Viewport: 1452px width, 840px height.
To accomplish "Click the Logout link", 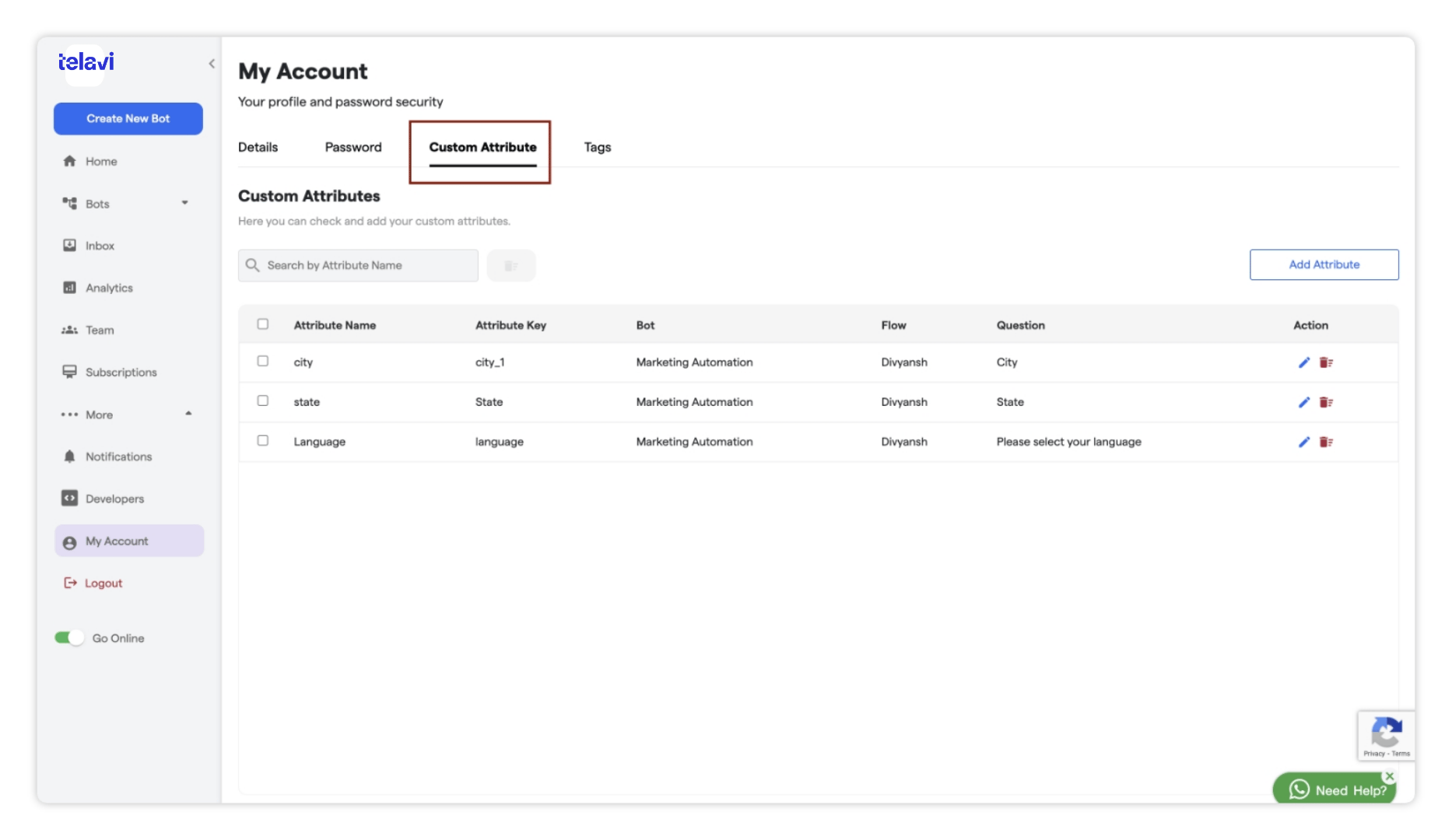I will (103, 583).
